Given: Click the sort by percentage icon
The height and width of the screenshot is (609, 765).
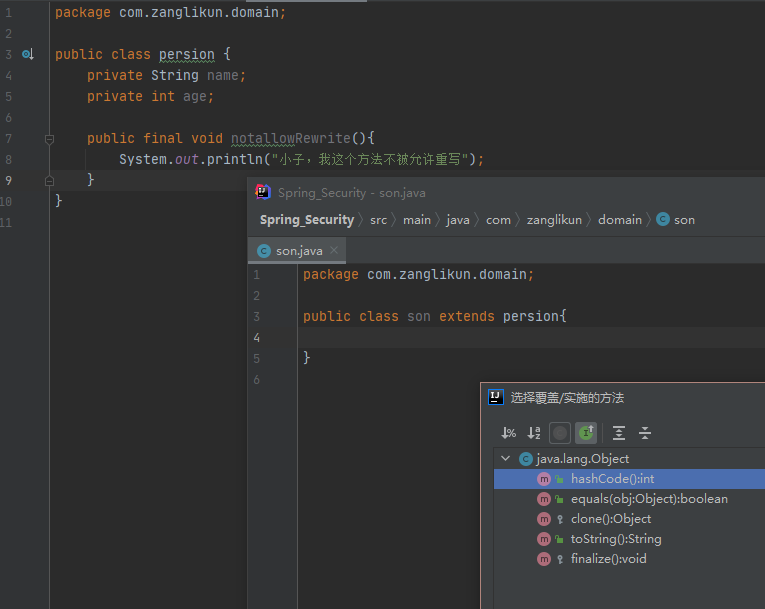Looking at the screenshot, I should 509,433.
